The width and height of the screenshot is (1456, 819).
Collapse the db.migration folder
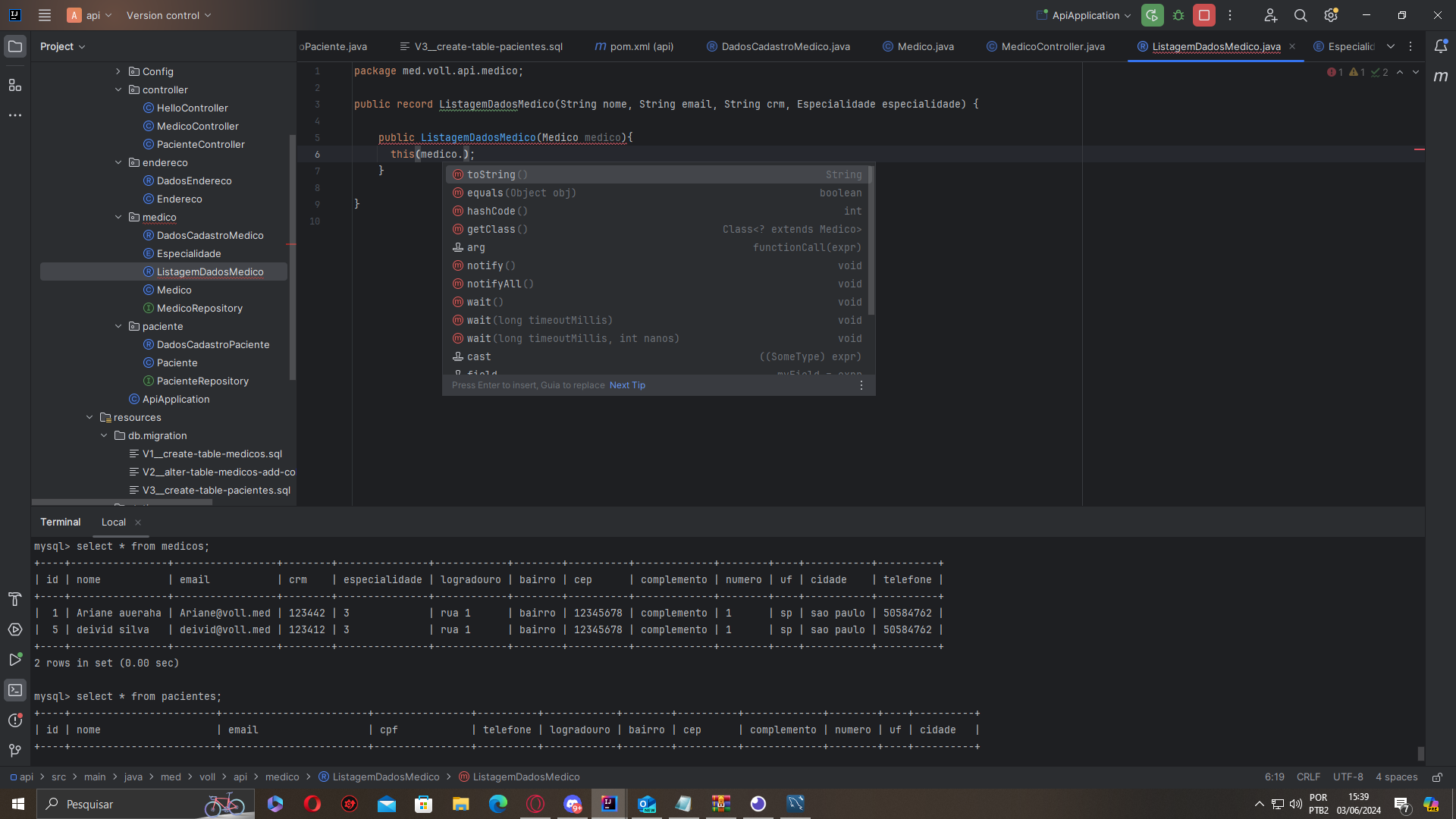pyautogui.click(x=104, y=435)
